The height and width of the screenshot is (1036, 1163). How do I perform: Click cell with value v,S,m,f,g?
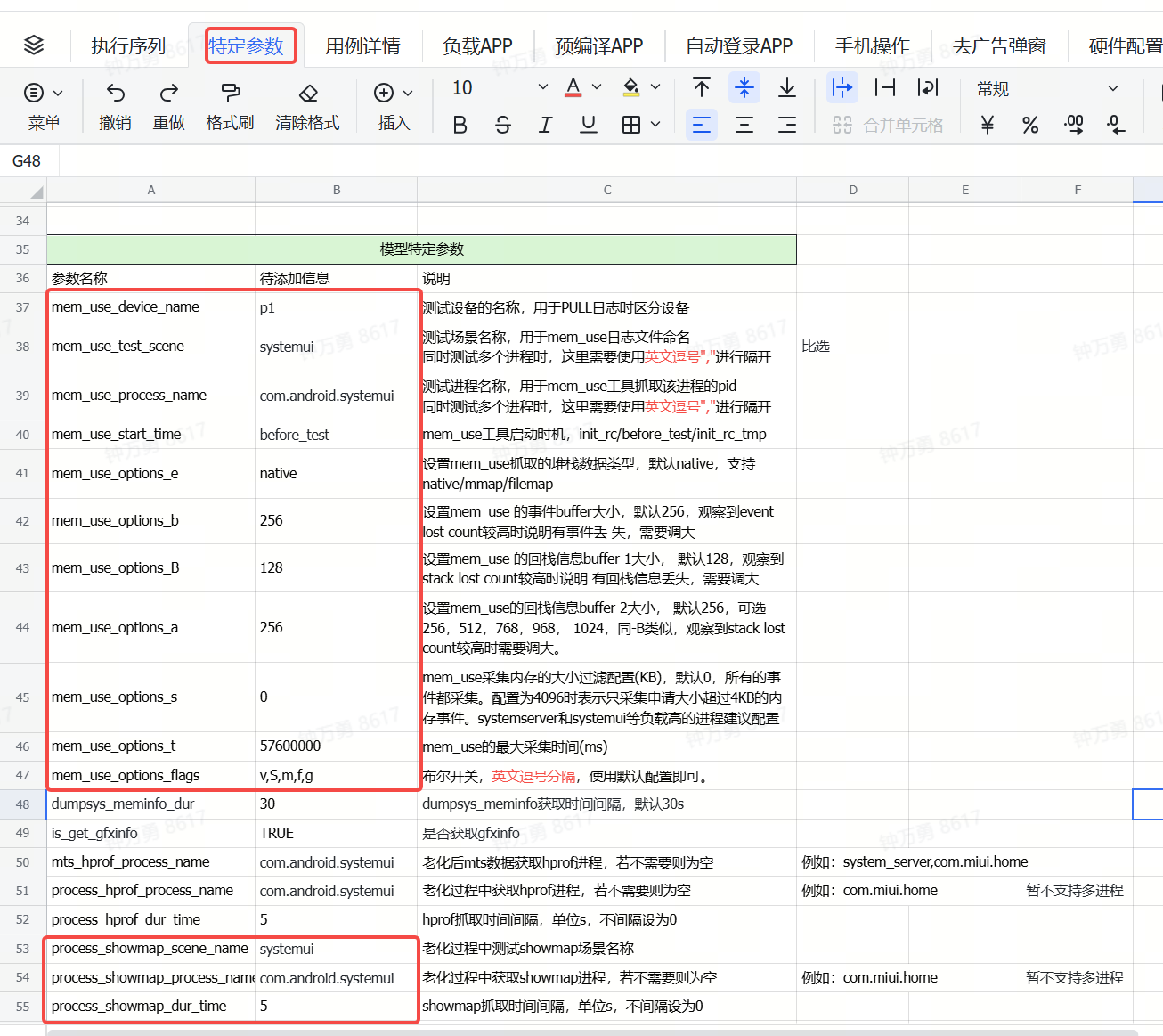336,776
